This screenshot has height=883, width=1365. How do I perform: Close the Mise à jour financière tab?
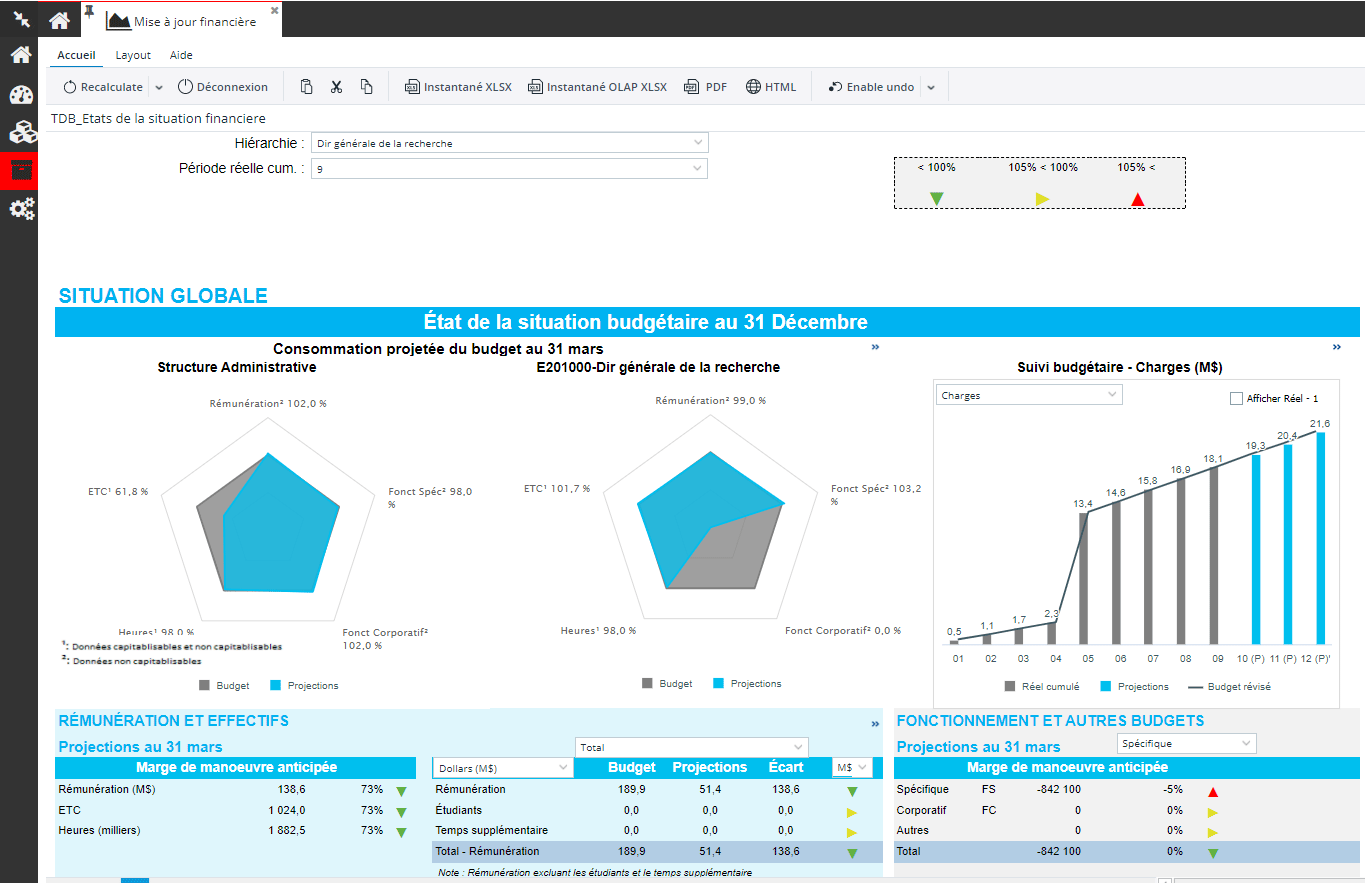coord(275,10)
